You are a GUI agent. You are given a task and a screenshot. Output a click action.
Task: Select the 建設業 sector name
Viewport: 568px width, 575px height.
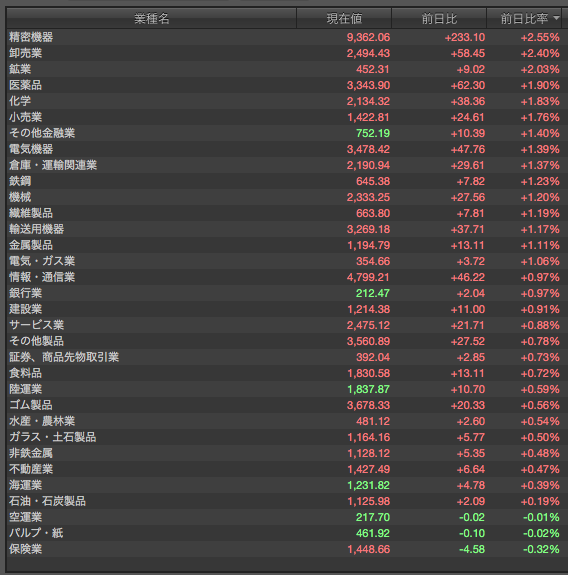click(26, 309)
